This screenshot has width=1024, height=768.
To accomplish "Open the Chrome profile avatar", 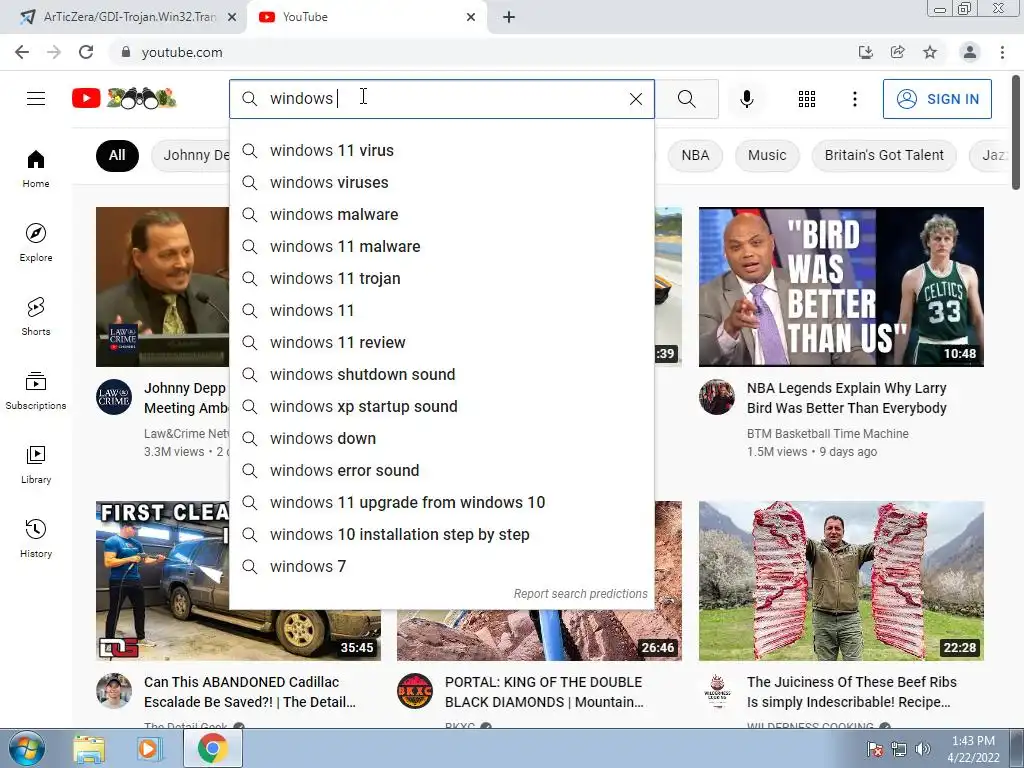I will tap(970, 52).
